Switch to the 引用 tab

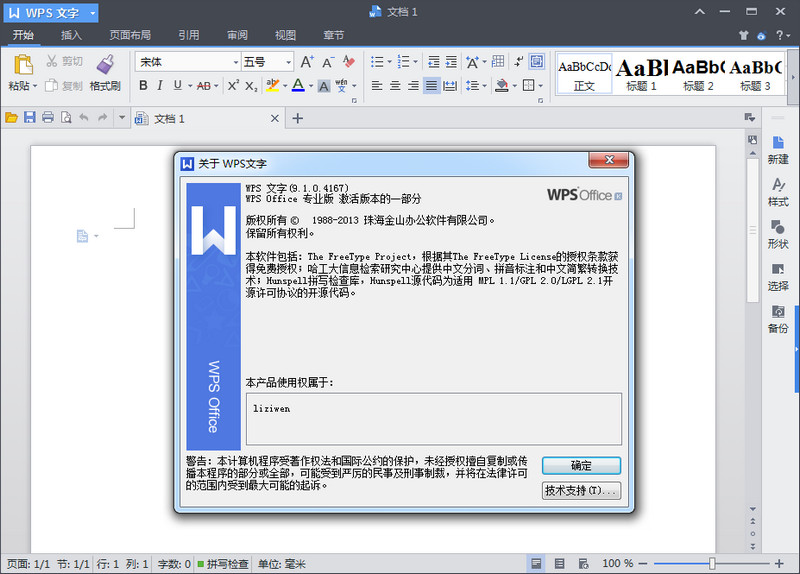188,35
